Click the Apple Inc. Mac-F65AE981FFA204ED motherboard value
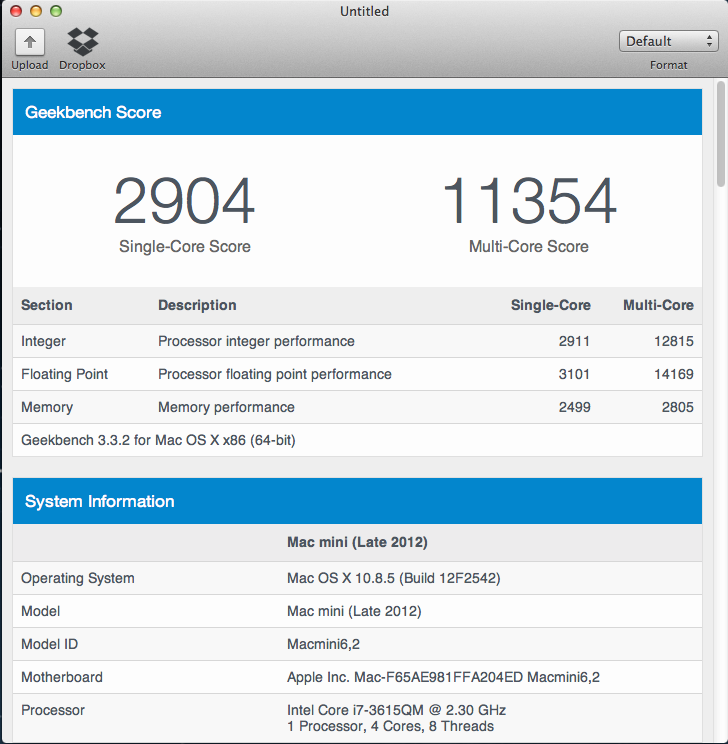The height and width of the screenshot is (744, 728). [443, 677]
